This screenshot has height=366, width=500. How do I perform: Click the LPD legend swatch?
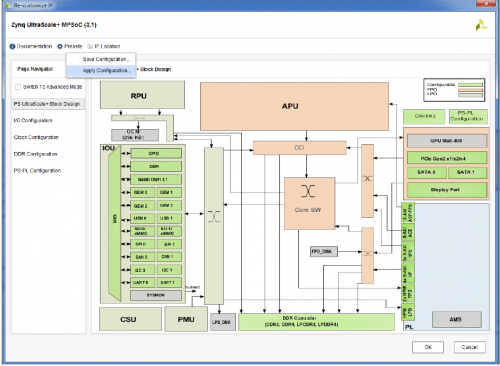click(x=470, y=95)
